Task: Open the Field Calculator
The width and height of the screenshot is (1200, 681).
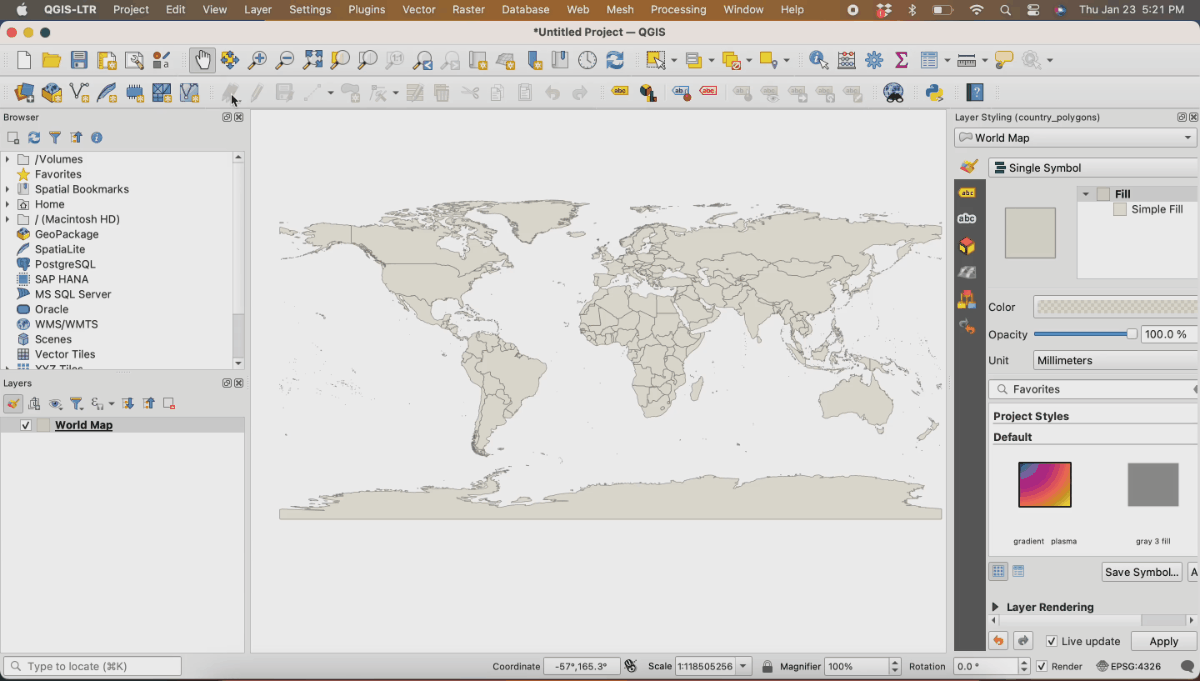Action: pyautogui.click(x=846, y=60)
